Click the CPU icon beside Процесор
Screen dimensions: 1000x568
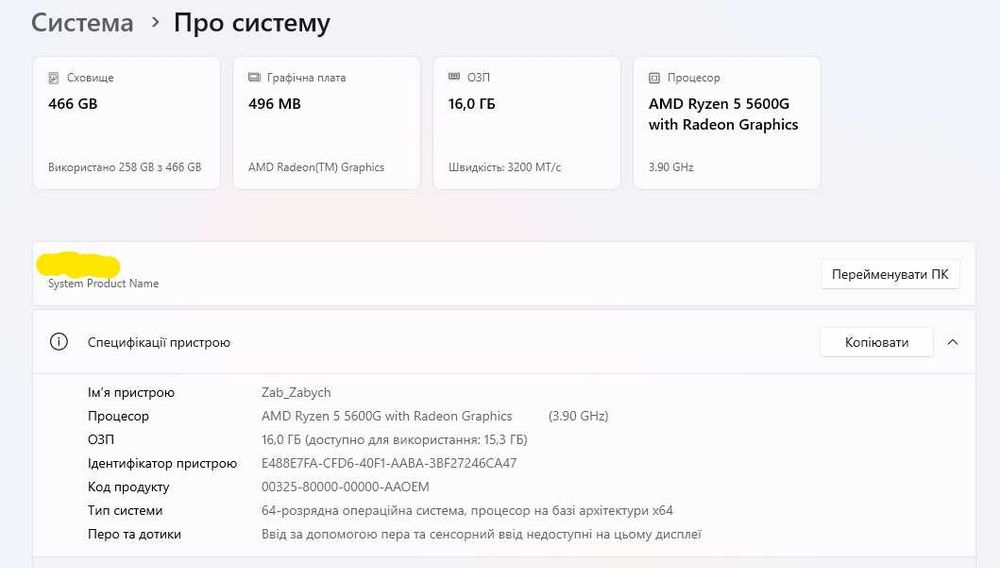(x=654, y=78)
